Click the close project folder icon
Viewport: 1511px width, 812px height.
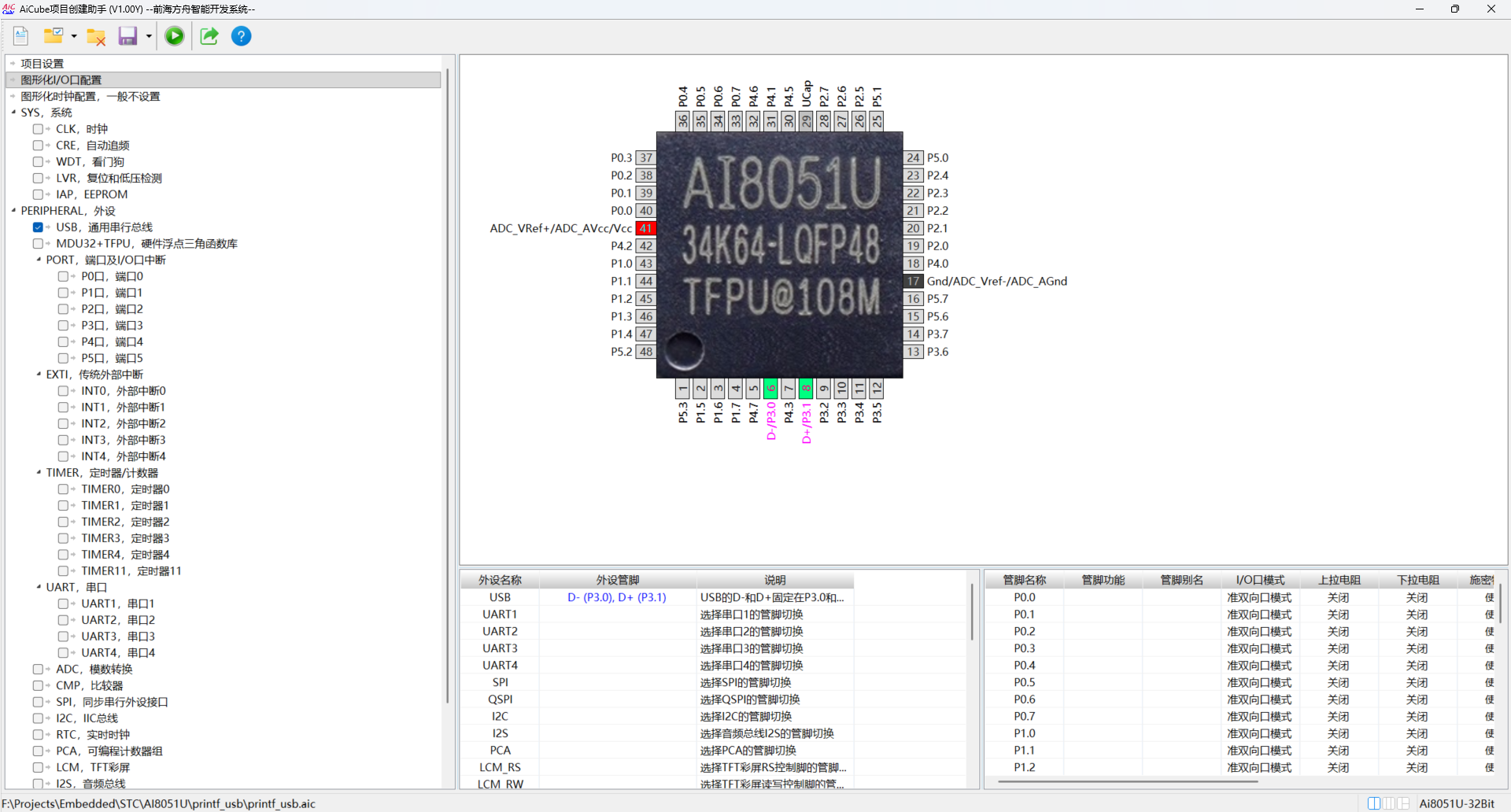tap(96, 37)
